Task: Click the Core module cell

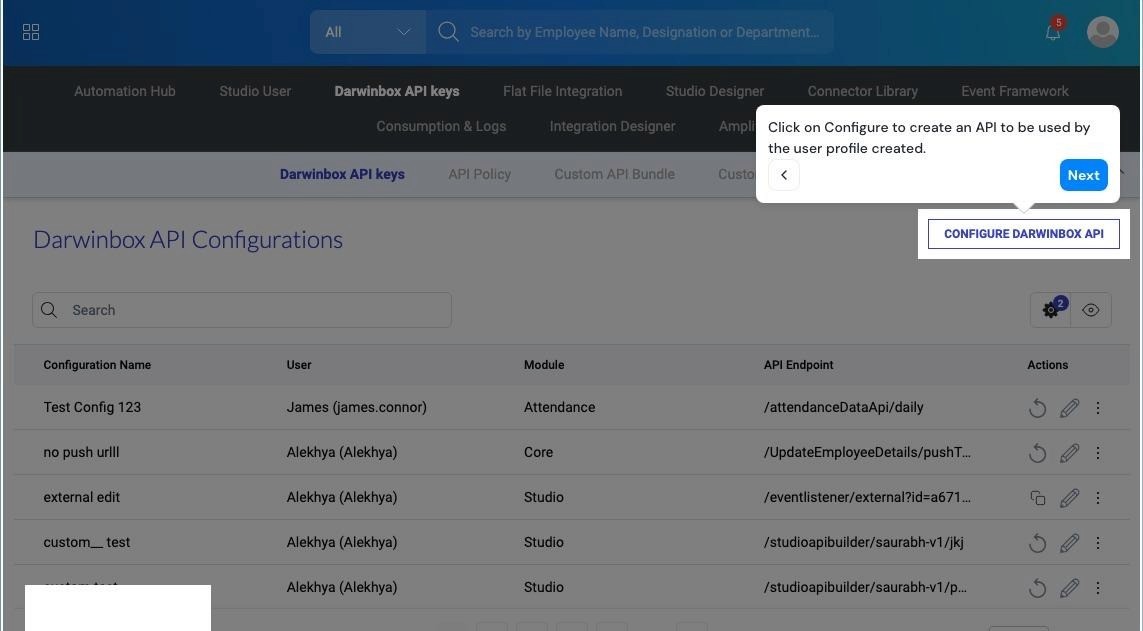Action: point(538,452)
